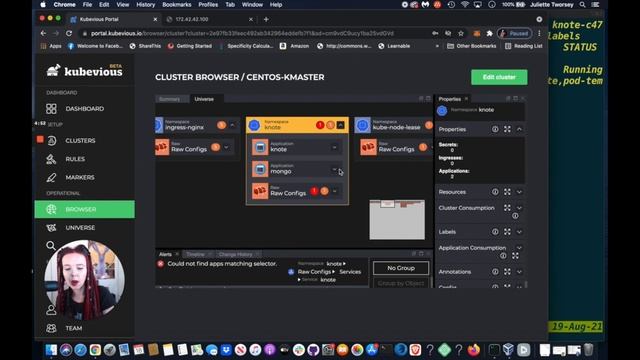Expand the Resources section chevron
The height and width of the screenshot is (360, 640).
coord(519,192)
